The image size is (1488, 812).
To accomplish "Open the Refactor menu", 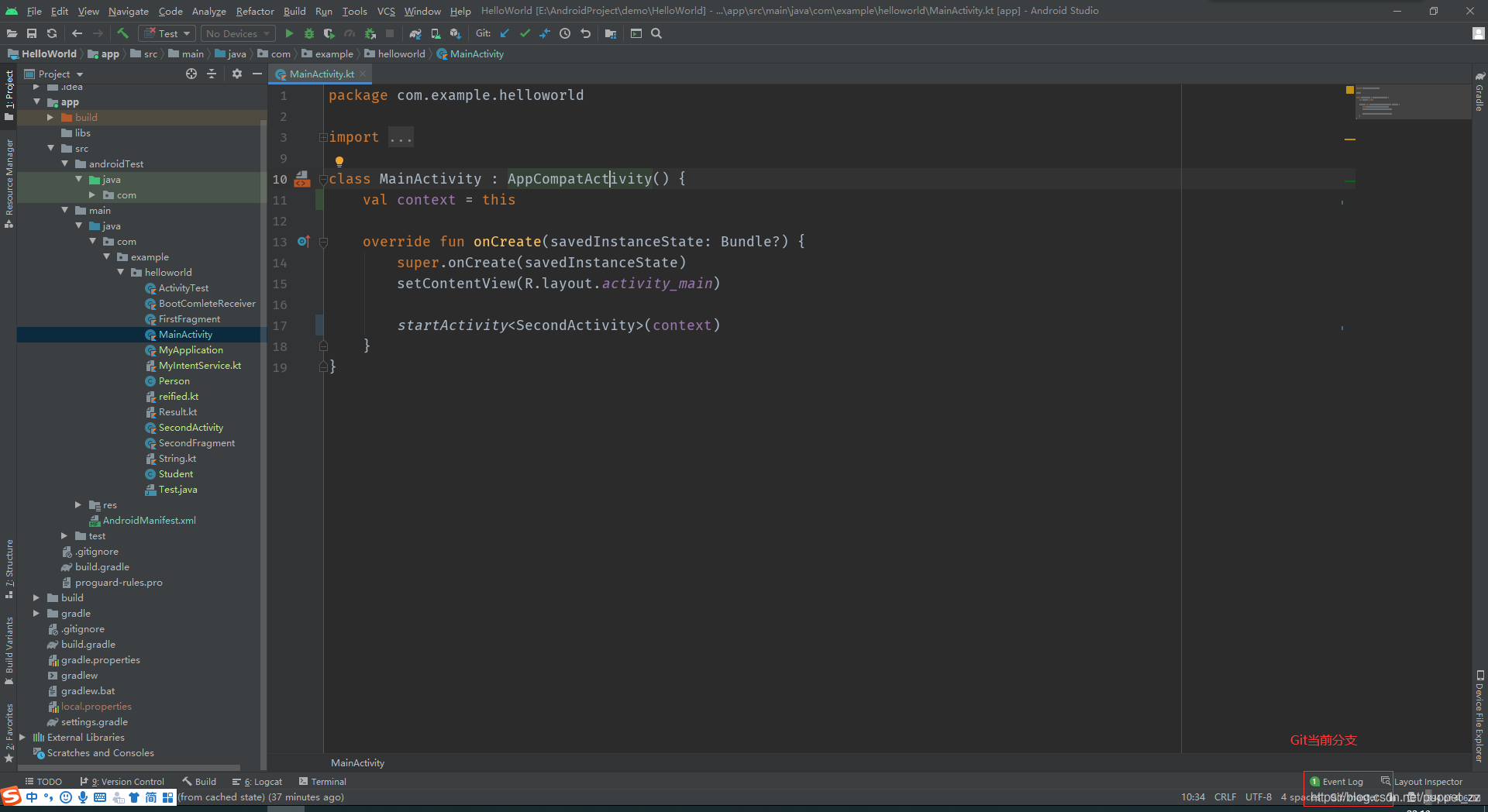I will (x=255, y=11).
